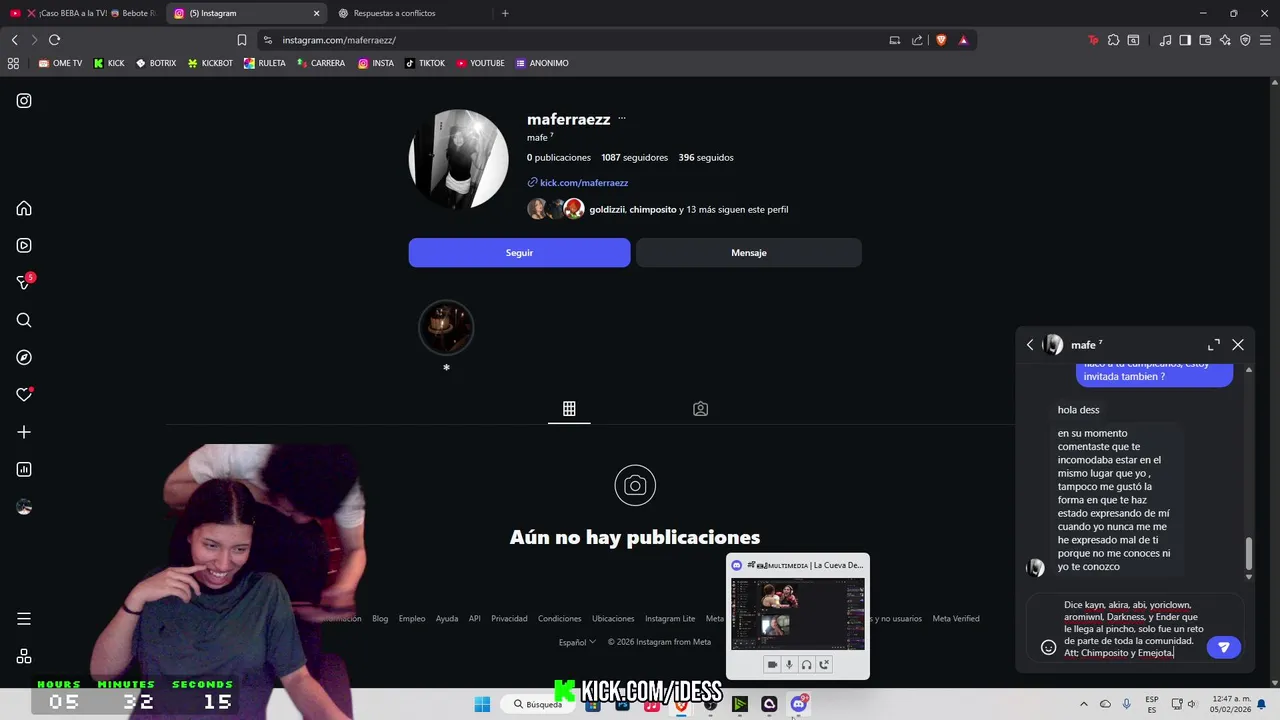1280x720 pixels.
Task: Open Brave Shields lion icon
Action: click(x=941, y=40)
